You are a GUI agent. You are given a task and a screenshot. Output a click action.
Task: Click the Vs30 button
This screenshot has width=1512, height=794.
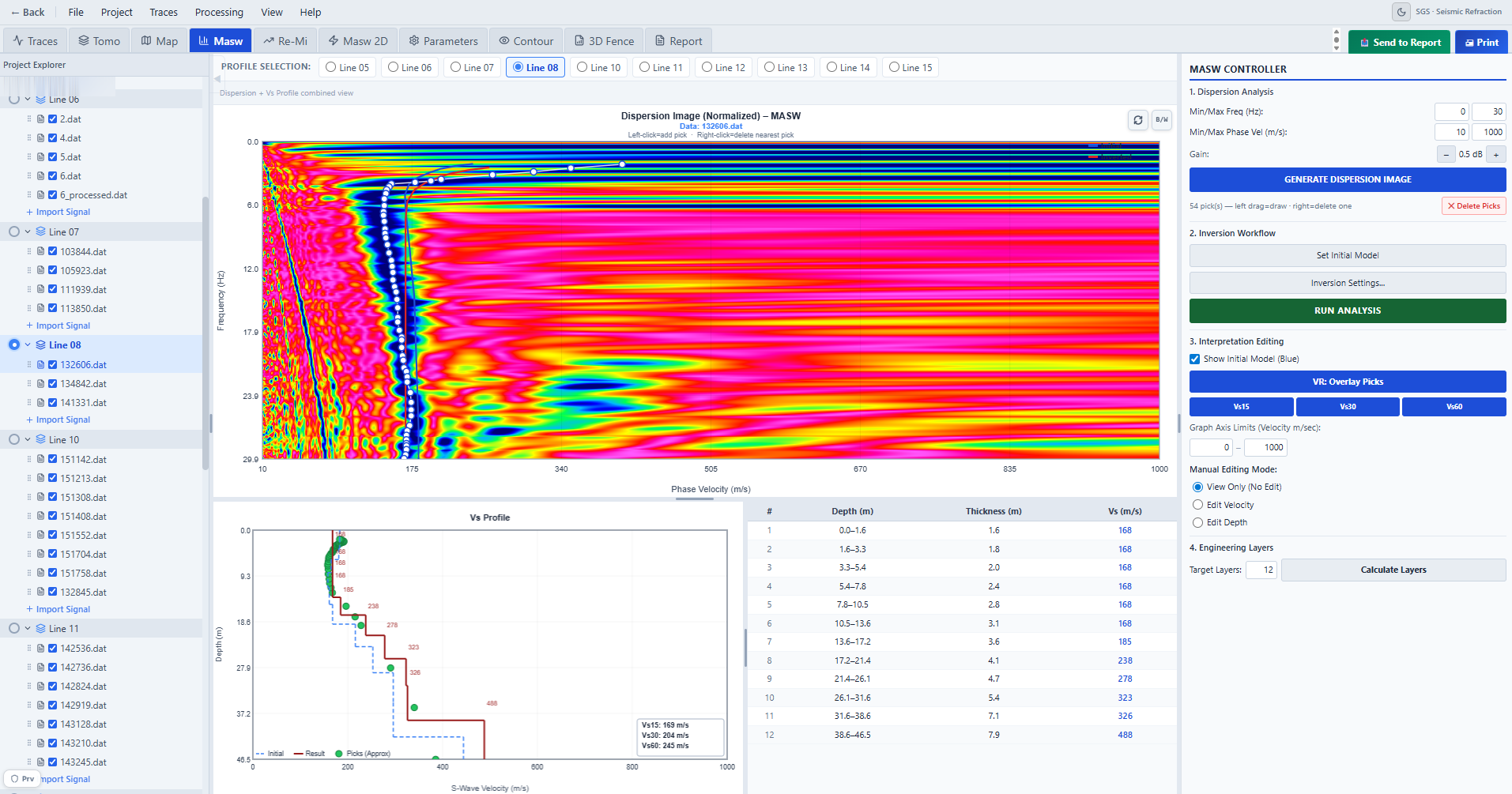pyautogui.click(x=1348, y=407)
